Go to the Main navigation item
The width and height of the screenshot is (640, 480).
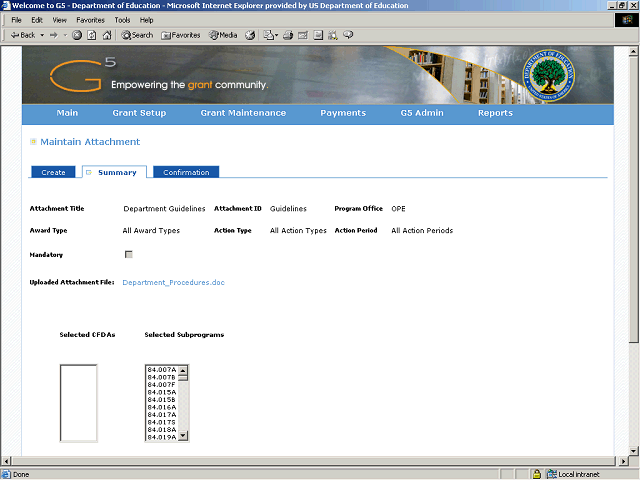tap(67, 113)
